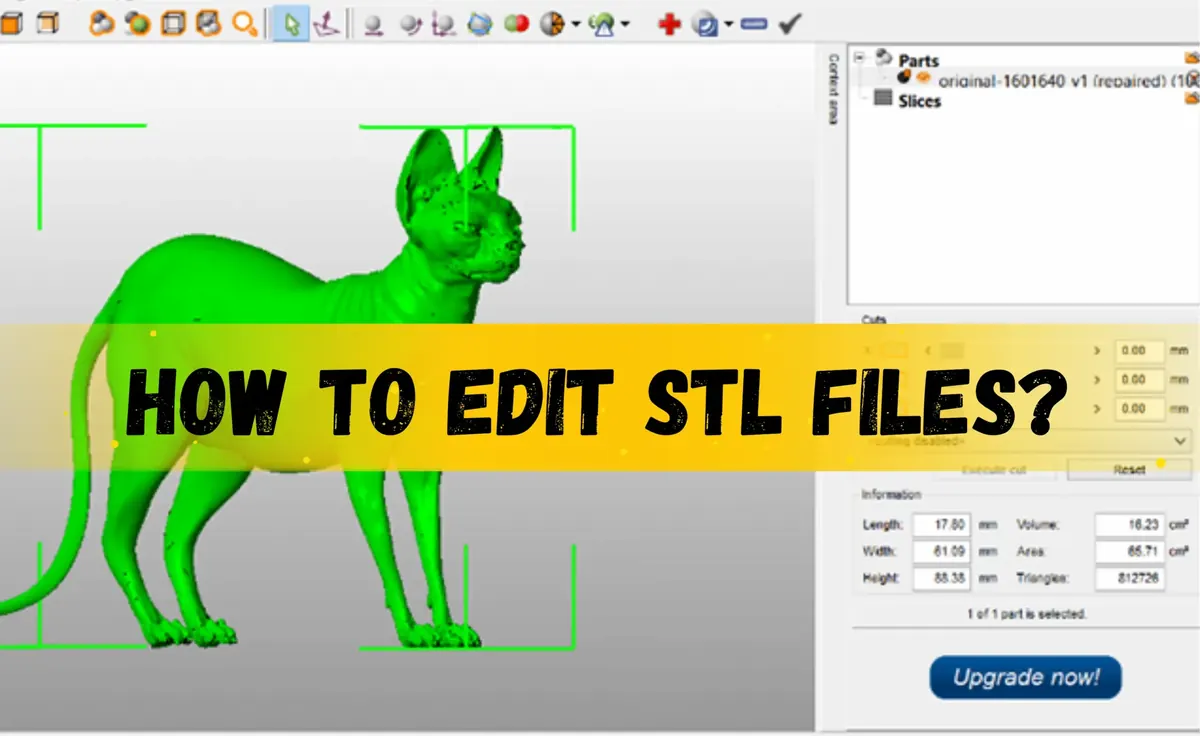Click the zoom icon with filled gray cube
1200x736 pixels.
(208, 23)
